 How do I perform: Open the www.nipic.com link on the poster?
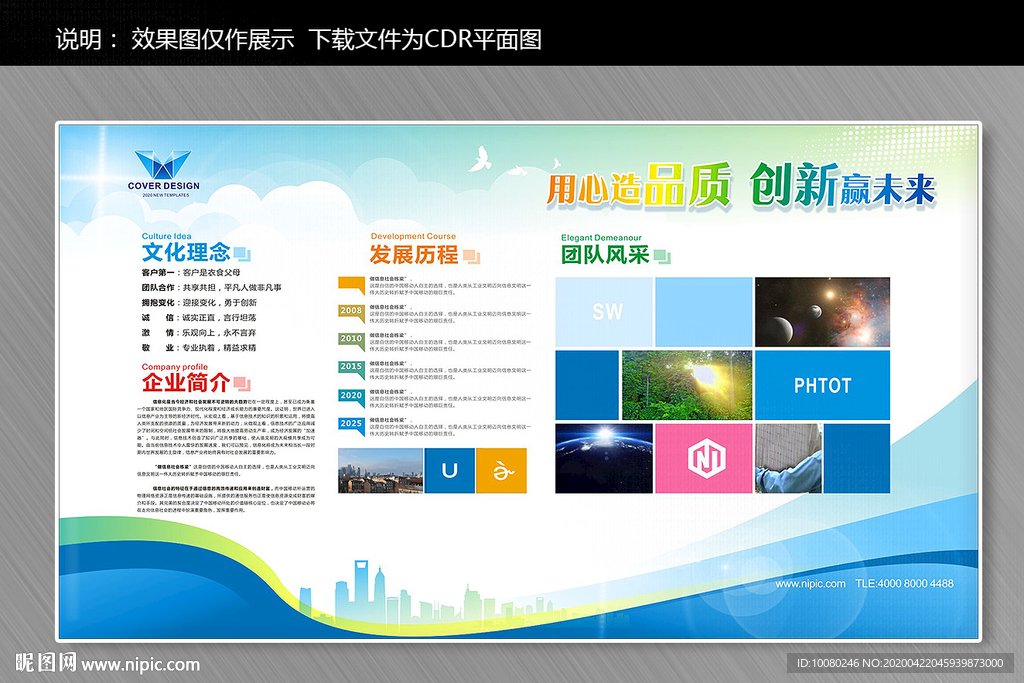810,584
